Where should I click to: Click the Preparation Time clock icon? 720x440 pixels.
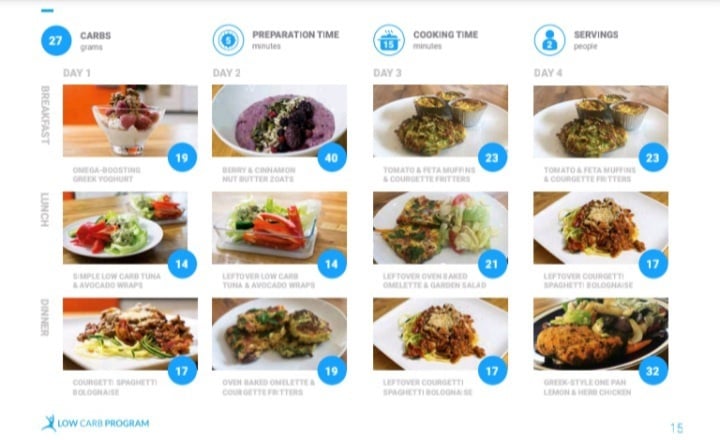(228, 40)
